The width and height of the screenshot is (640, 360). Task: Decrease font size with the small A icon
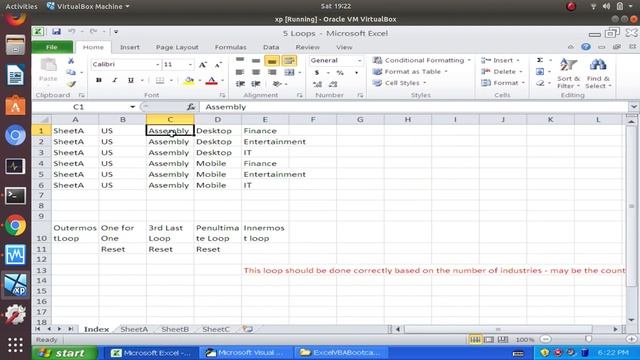(218, 64)
